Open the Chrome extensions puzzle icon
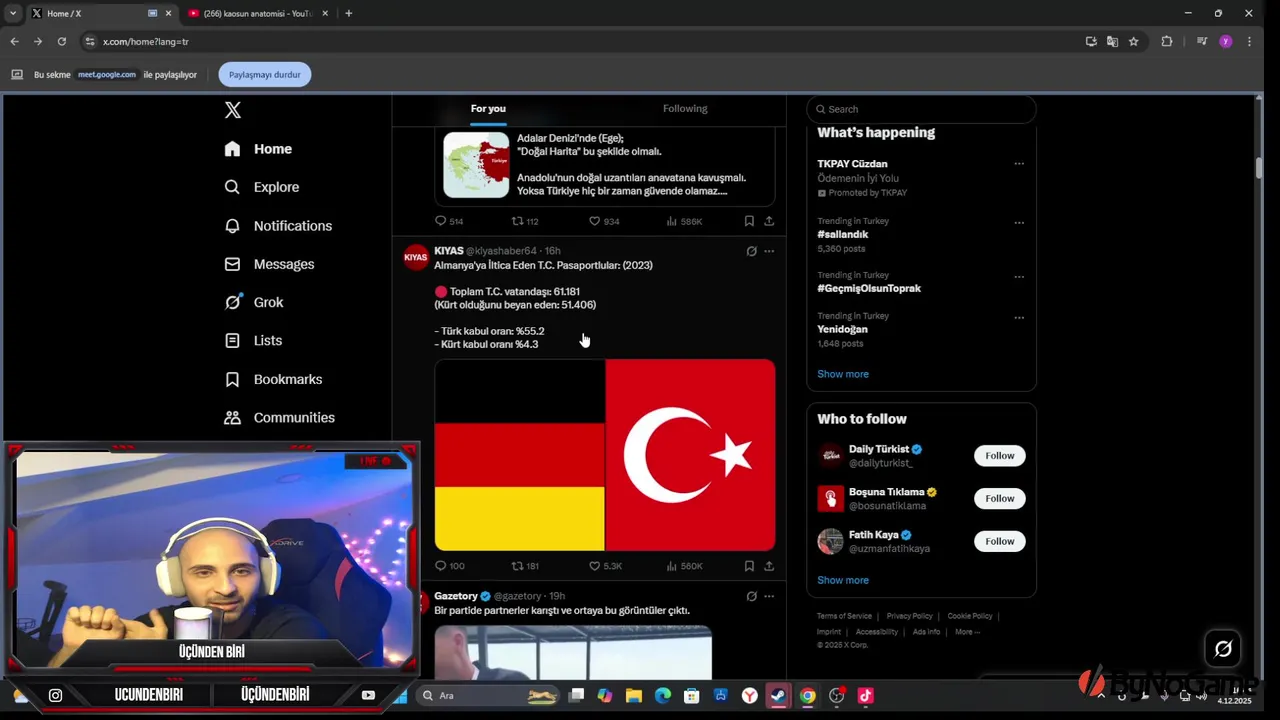Screen dimensions: 1280x720 pos(1167,42)
